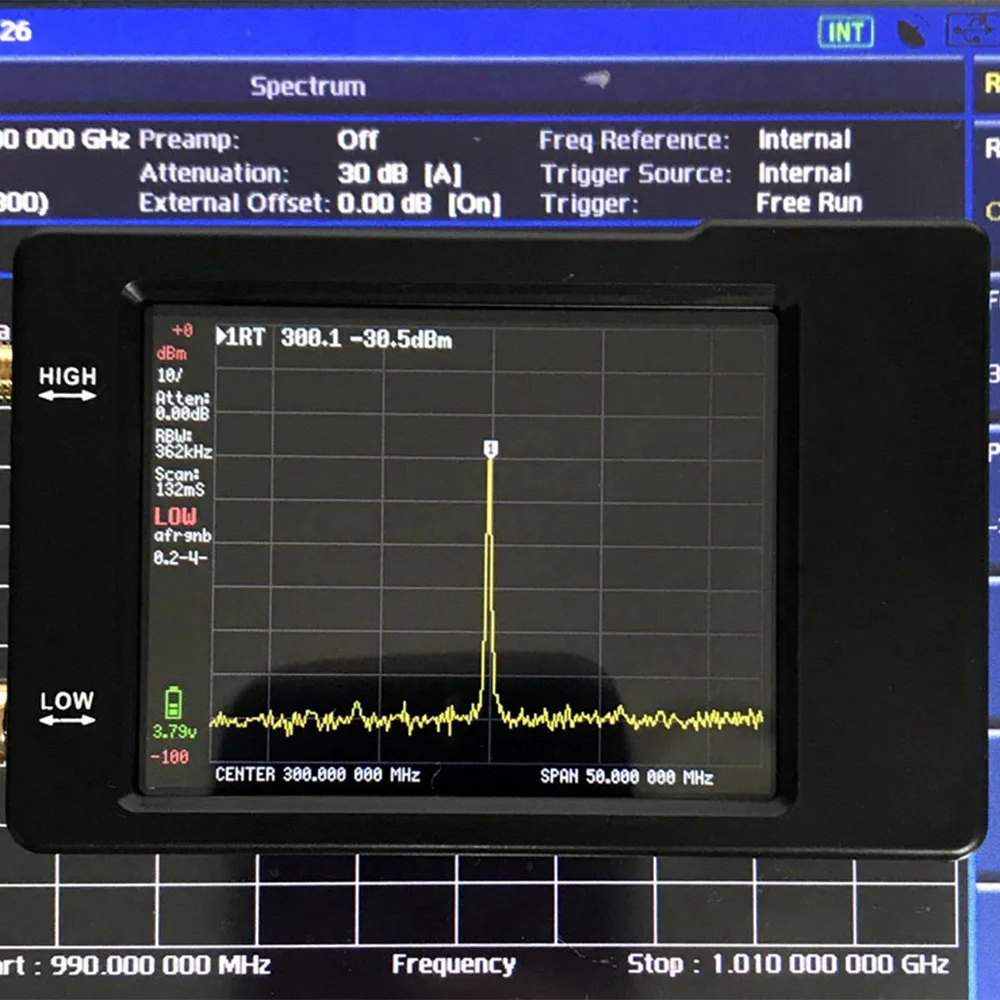Click the Frequency axis label
Viewport: 1000px width, 1000px height.
click(453, 964)
